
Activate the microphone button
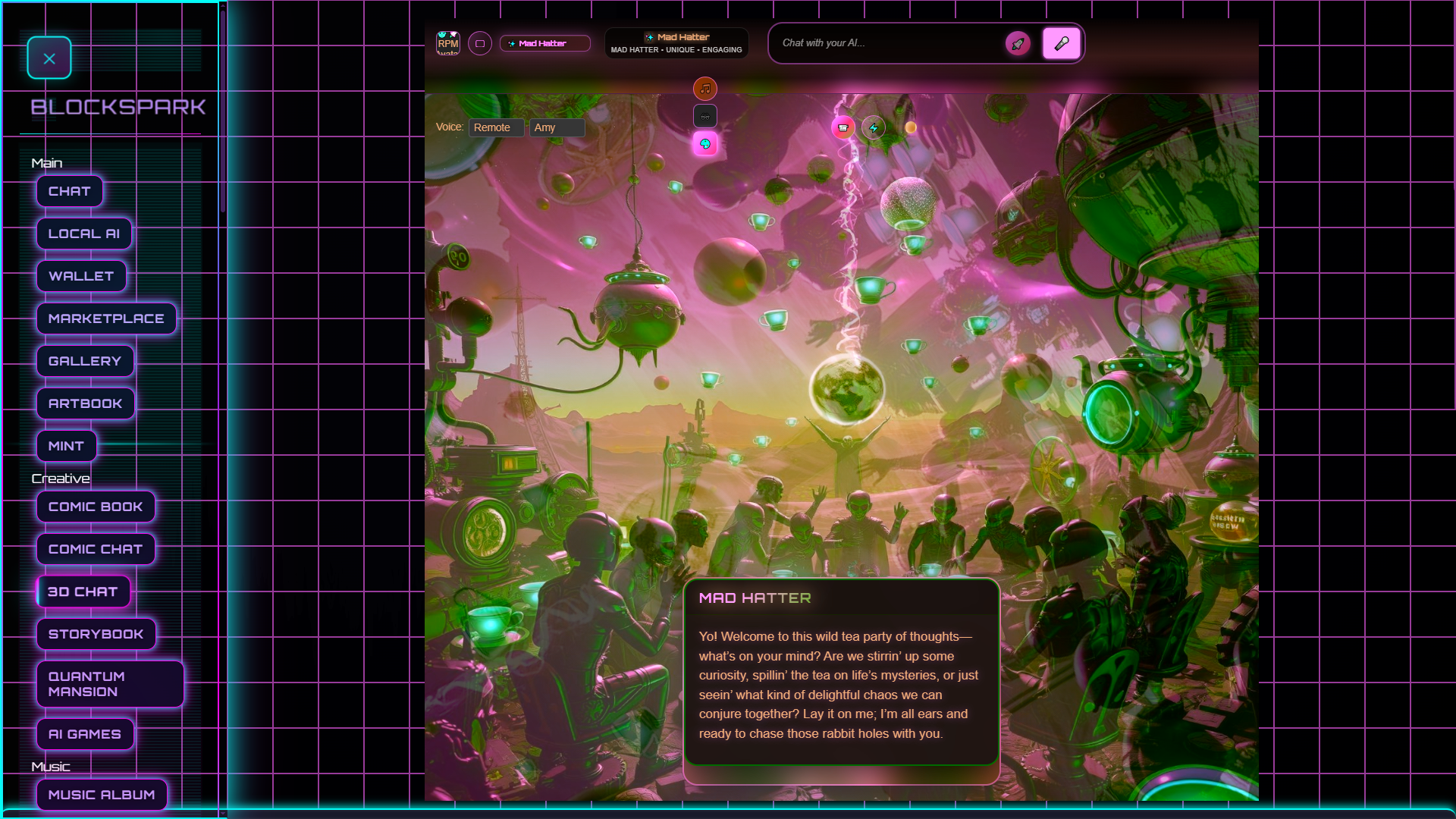pyautogui.click(x=1061, y=43)
